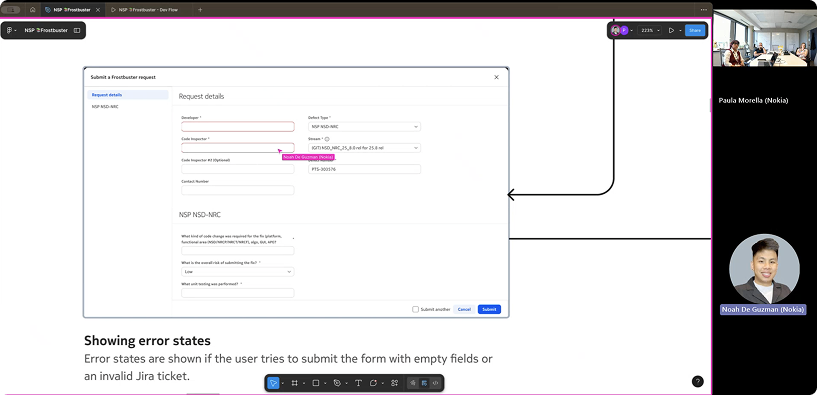Viewport: 817px width, 395px height.
Task: Click the Showing error states heading
Action: point(147,341)
